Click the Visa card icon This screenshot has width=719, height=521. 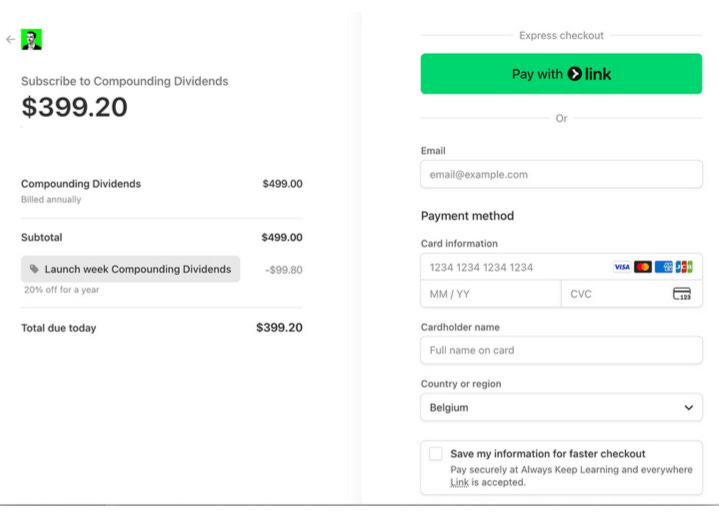622,267
